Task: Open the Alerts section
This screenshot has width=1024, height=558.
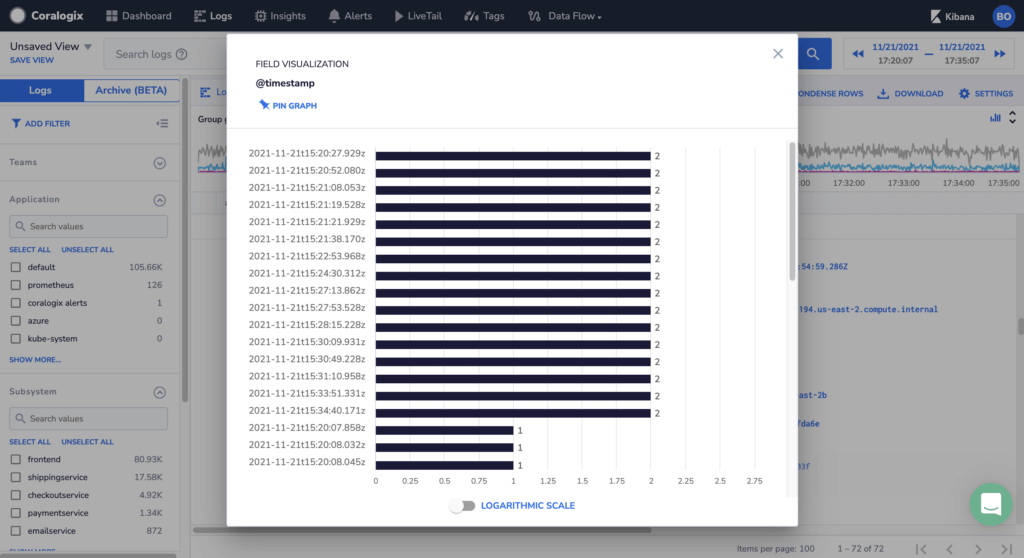Action: 350,16
